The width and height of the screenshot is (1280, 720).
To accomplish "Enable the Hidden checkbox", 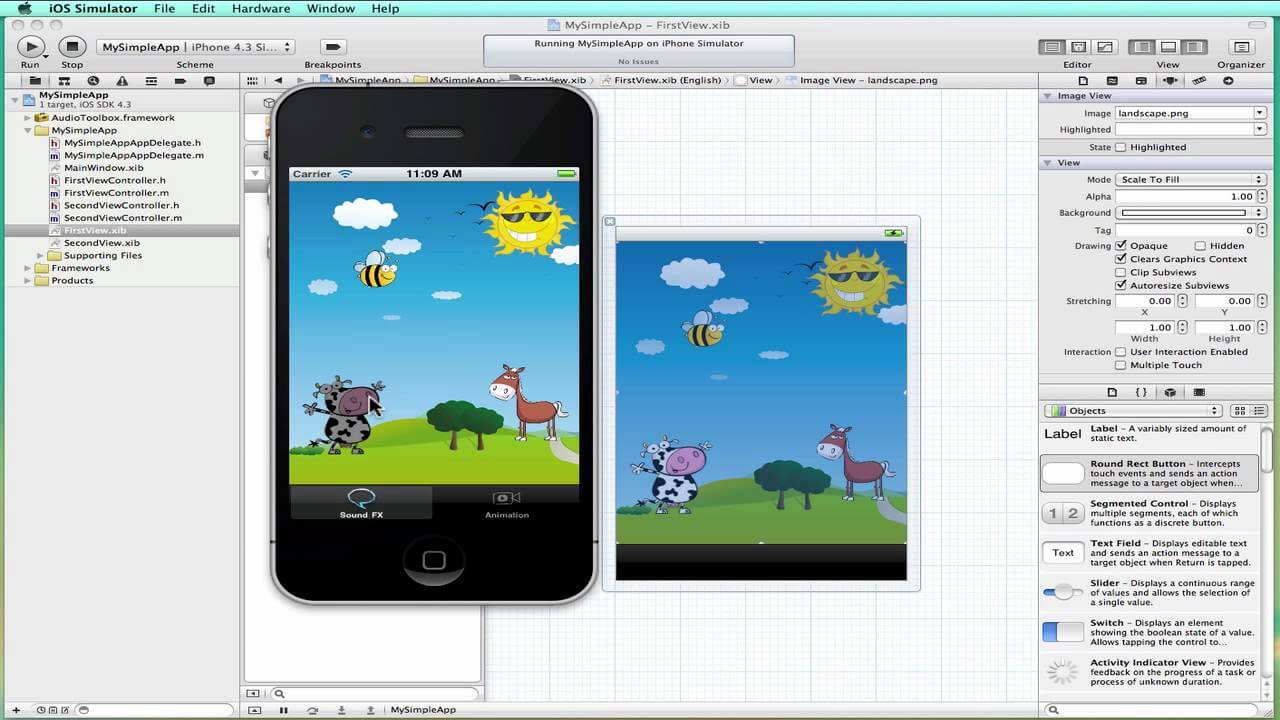I will (1200, 245).
